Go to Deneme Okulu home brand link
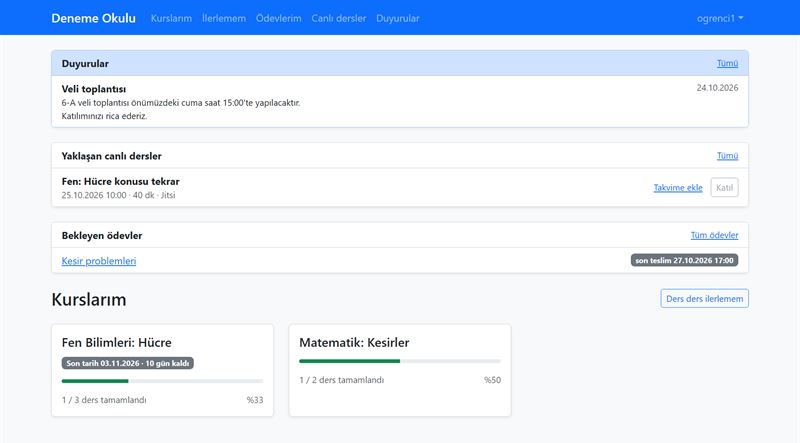800x443 pixels. [x=93, y=18]
